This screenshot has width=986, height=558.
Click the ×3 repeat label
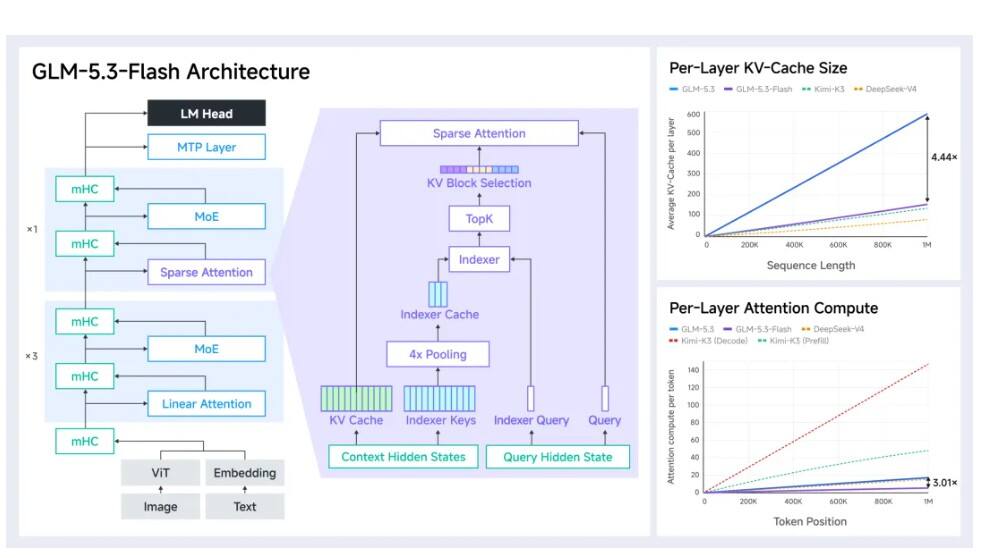coord(31,356)
